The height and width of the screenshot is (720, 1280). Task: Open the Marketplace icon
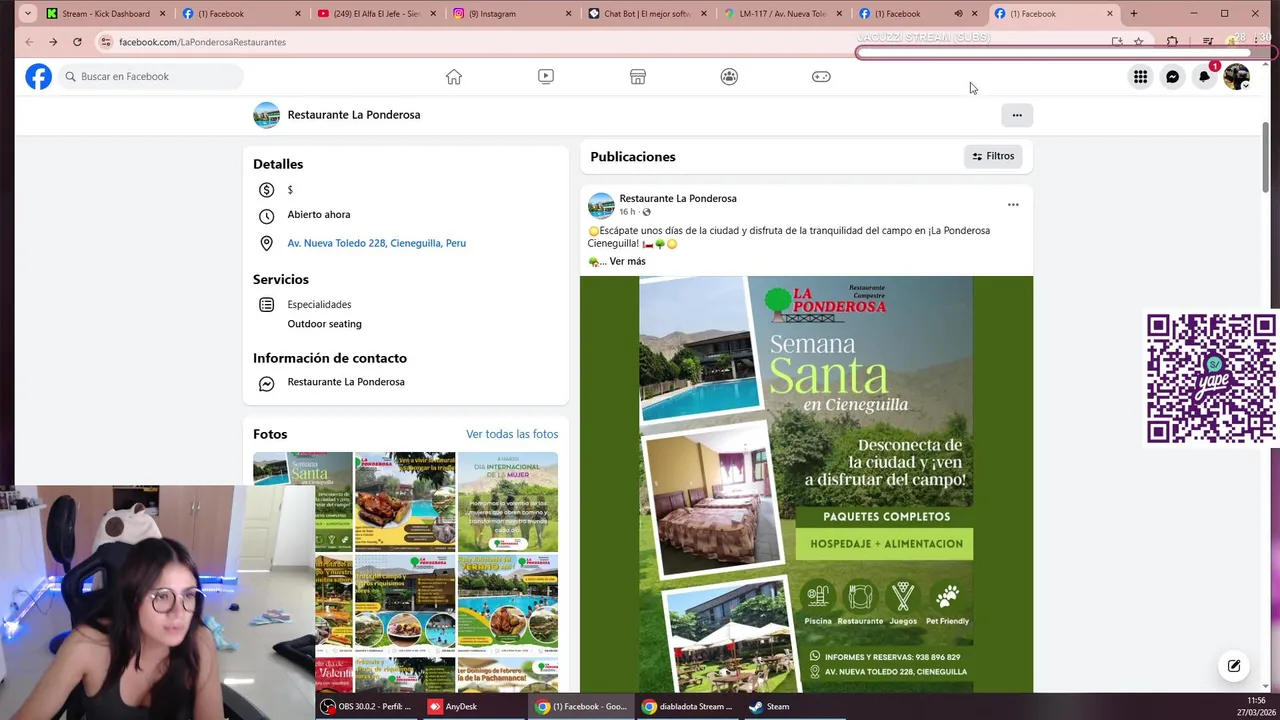(638, 77)
